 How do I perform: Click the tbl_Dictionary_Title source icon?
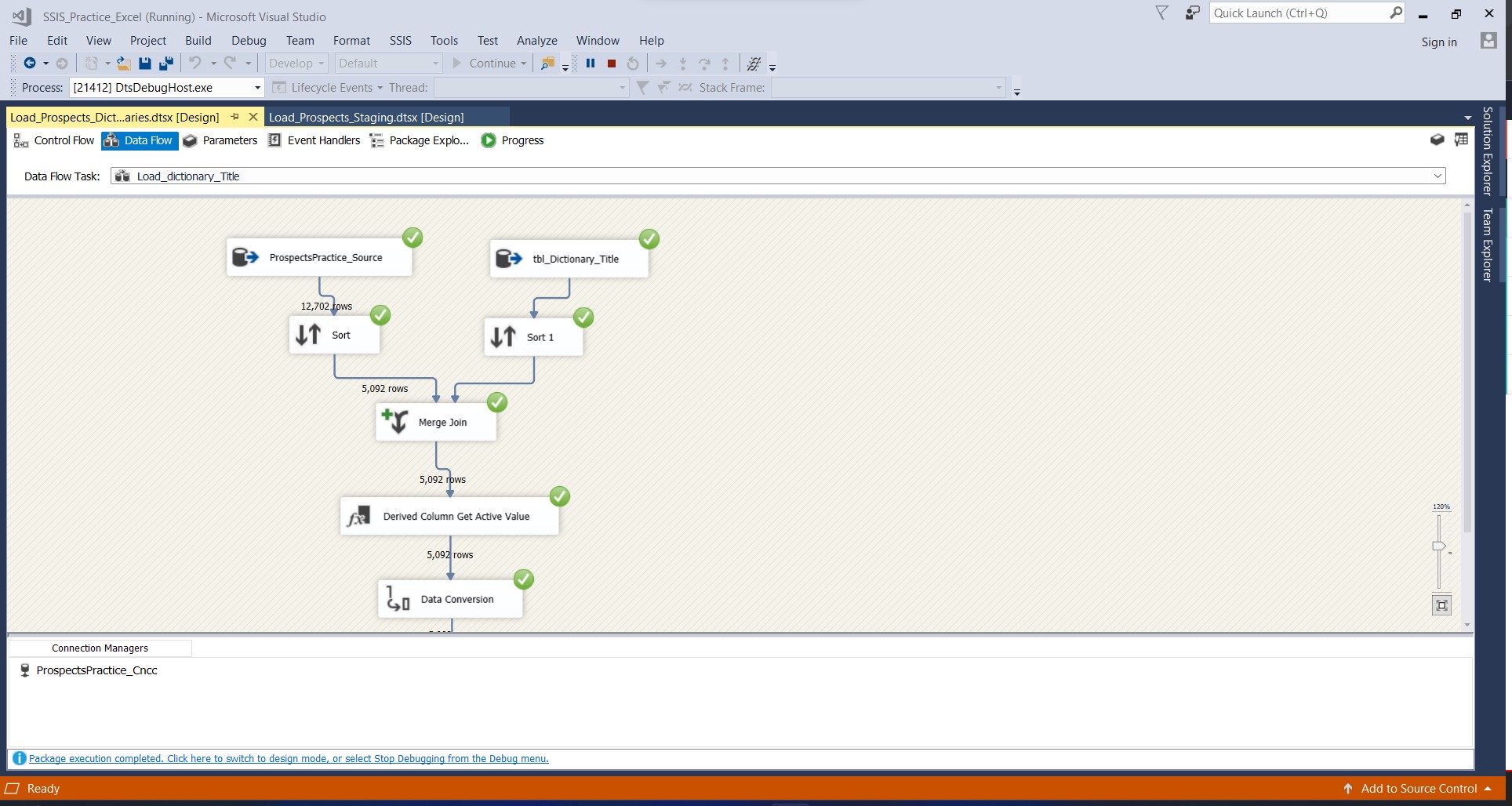(508, 259)
